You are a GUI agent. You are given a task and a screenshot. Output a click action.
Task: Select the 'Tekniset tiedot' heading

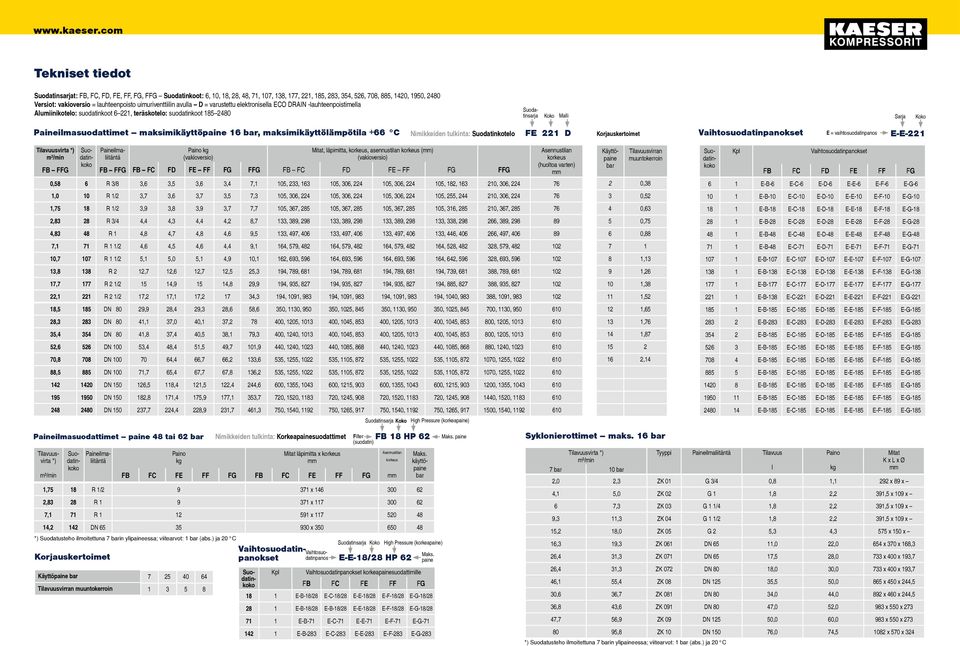pyautogui.click(x=82, y=73)
